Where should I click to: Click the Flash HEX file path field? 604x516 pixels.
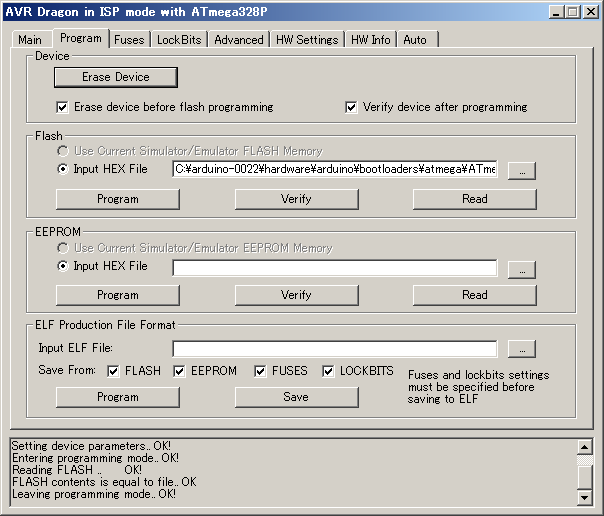335,169
